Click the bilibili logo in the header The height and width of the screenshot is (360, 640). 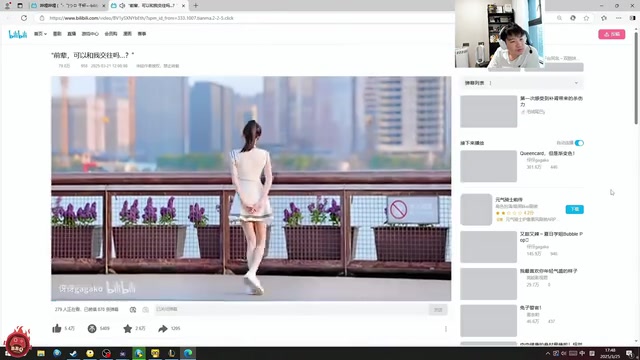tap(18, 34)
